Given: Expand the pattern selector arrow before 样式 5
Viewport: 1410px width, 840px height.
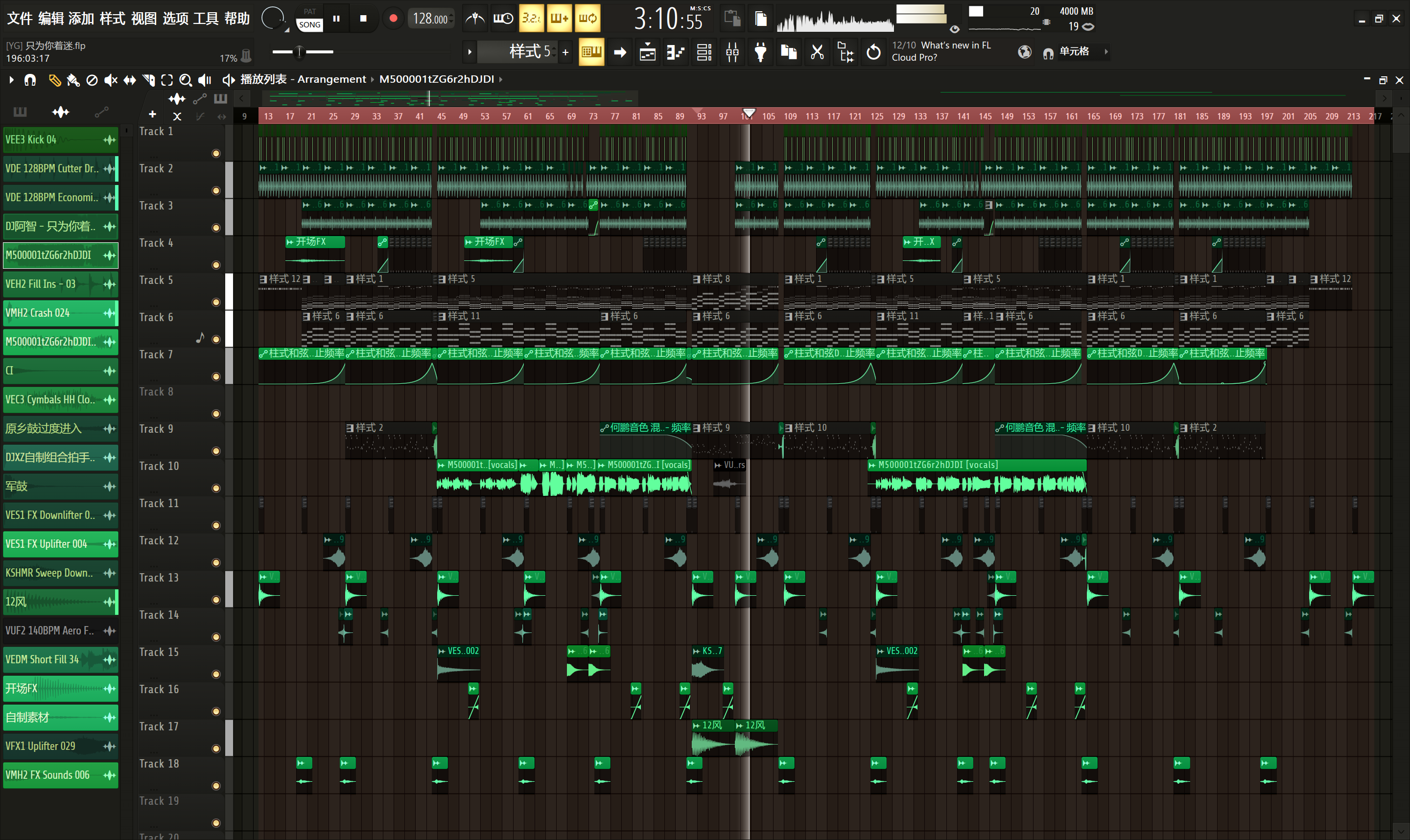Looking at the screenshot, I should 469,52.
